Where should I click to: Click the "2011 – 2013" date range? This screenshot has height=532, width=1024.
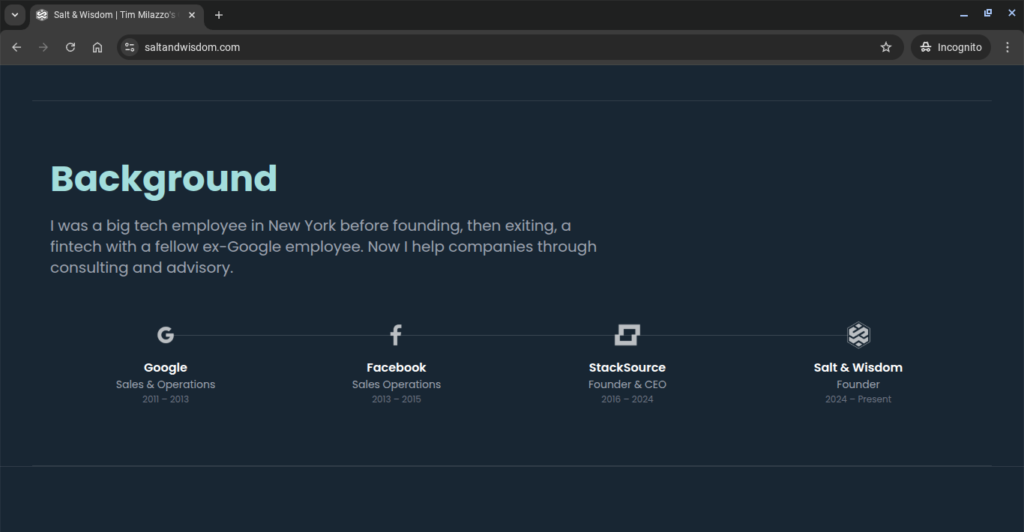[165, 399]
